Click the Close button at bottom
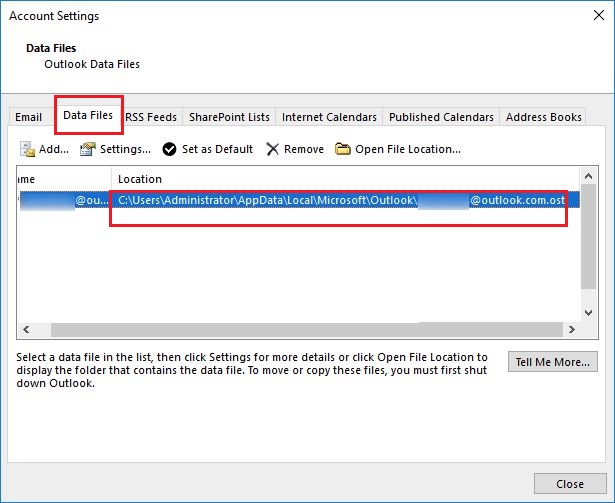 (x=570, y=484)
